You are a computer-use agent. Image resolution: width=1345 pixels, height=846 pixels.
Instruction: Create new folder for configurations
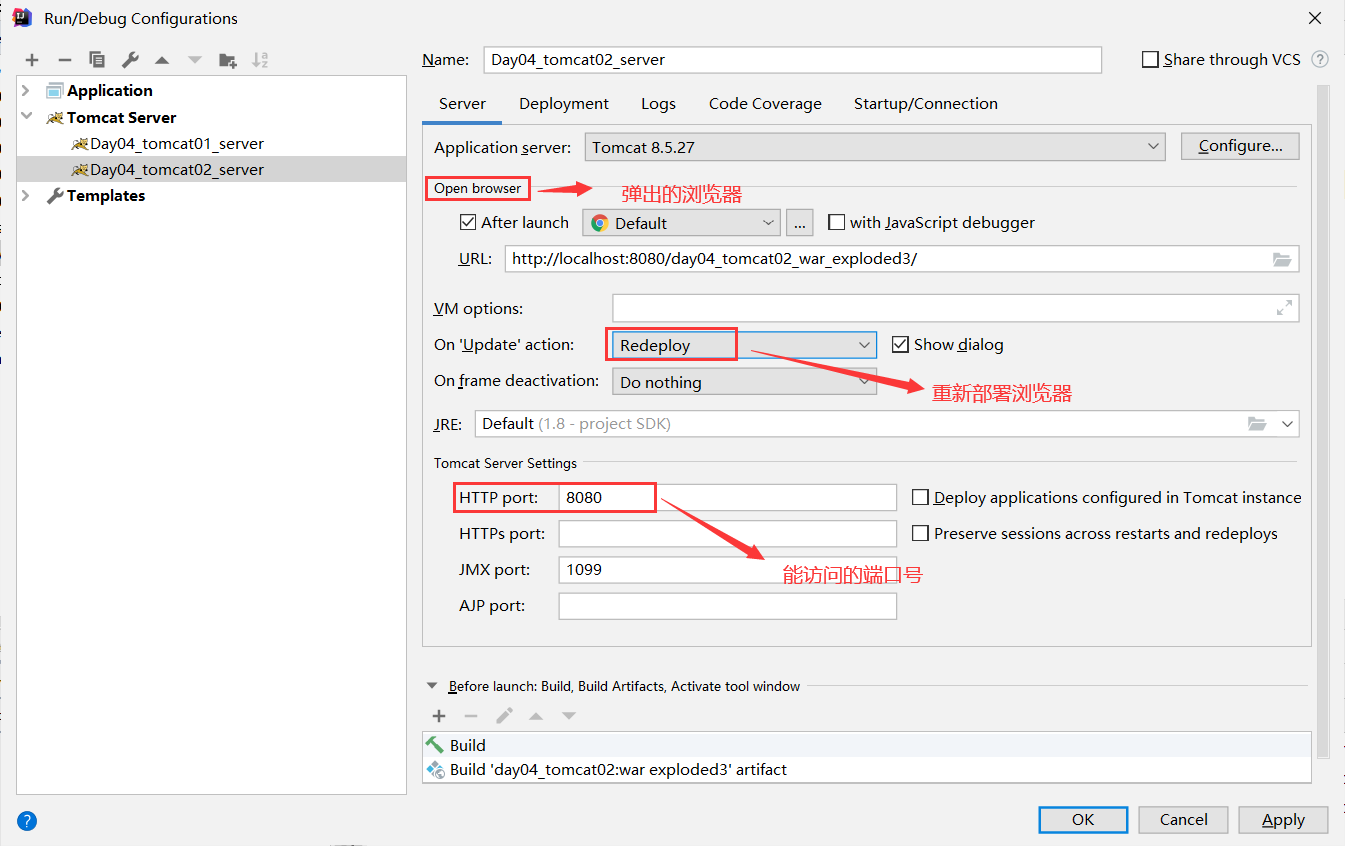[x=228, y=60]
